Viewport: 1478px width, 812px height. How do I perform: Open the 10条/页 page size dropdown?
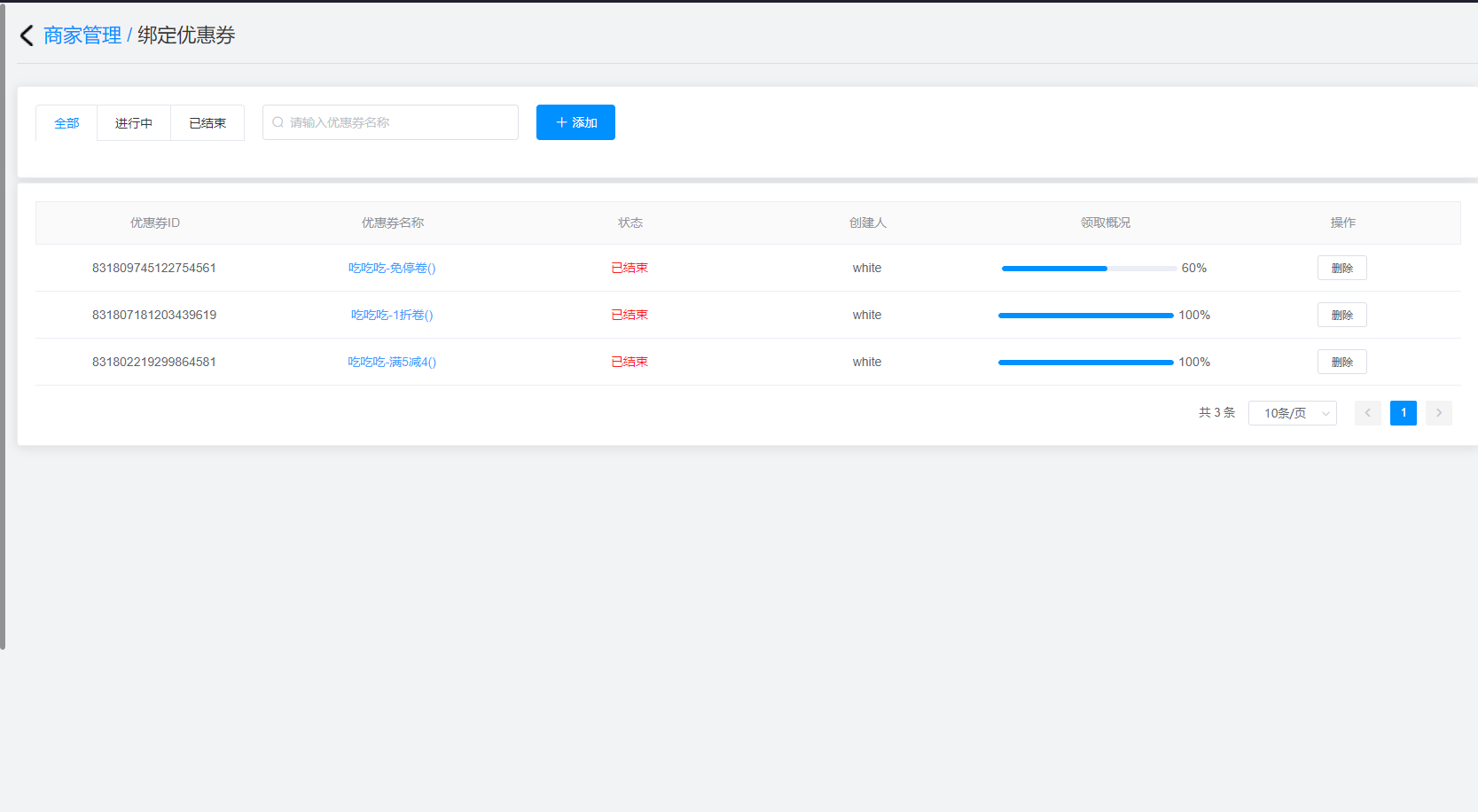(1292, 413)
